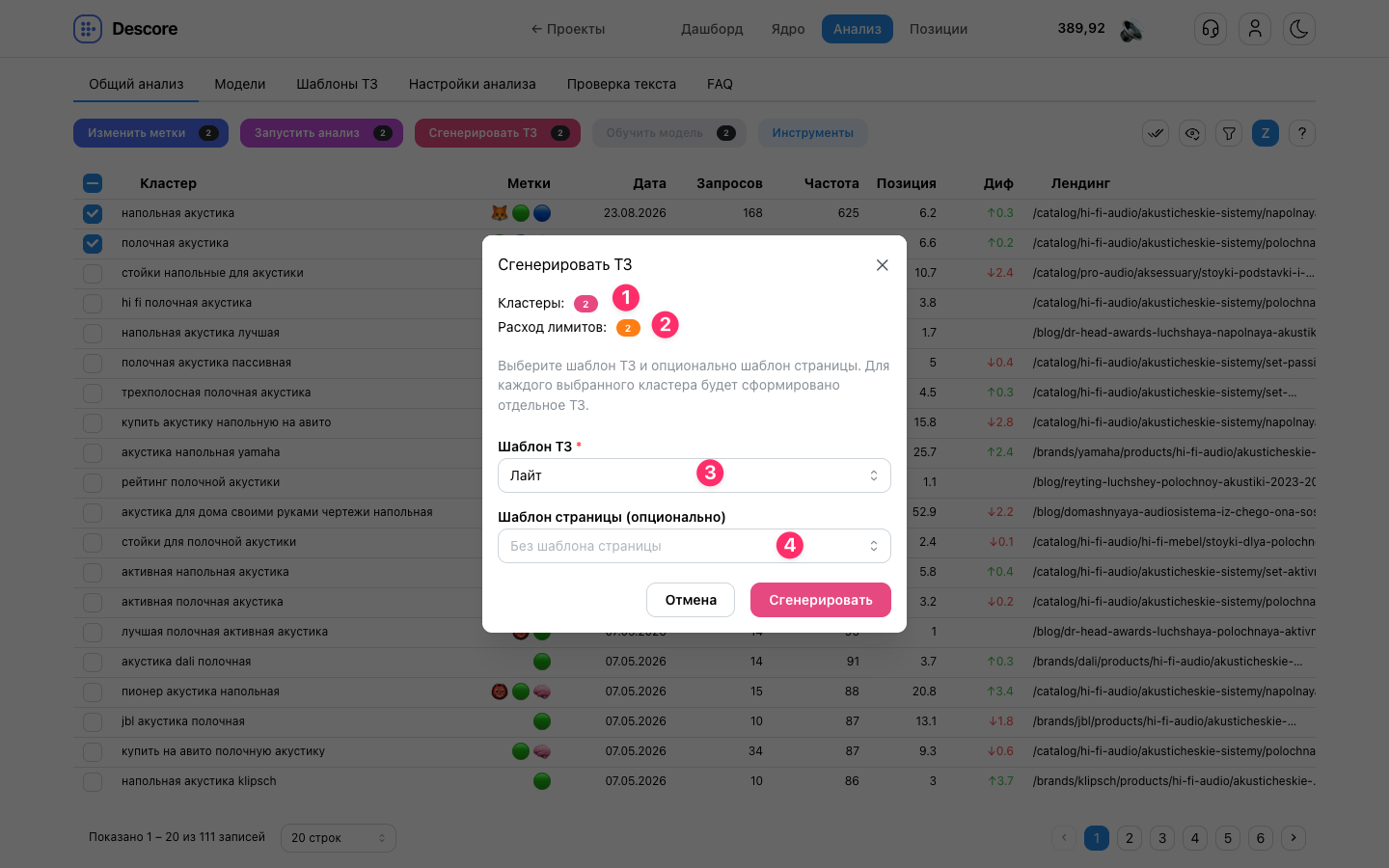This screenshot has width=1389, height=868.
Task: Click the Descore logo icon
Action: click(88, 29)
